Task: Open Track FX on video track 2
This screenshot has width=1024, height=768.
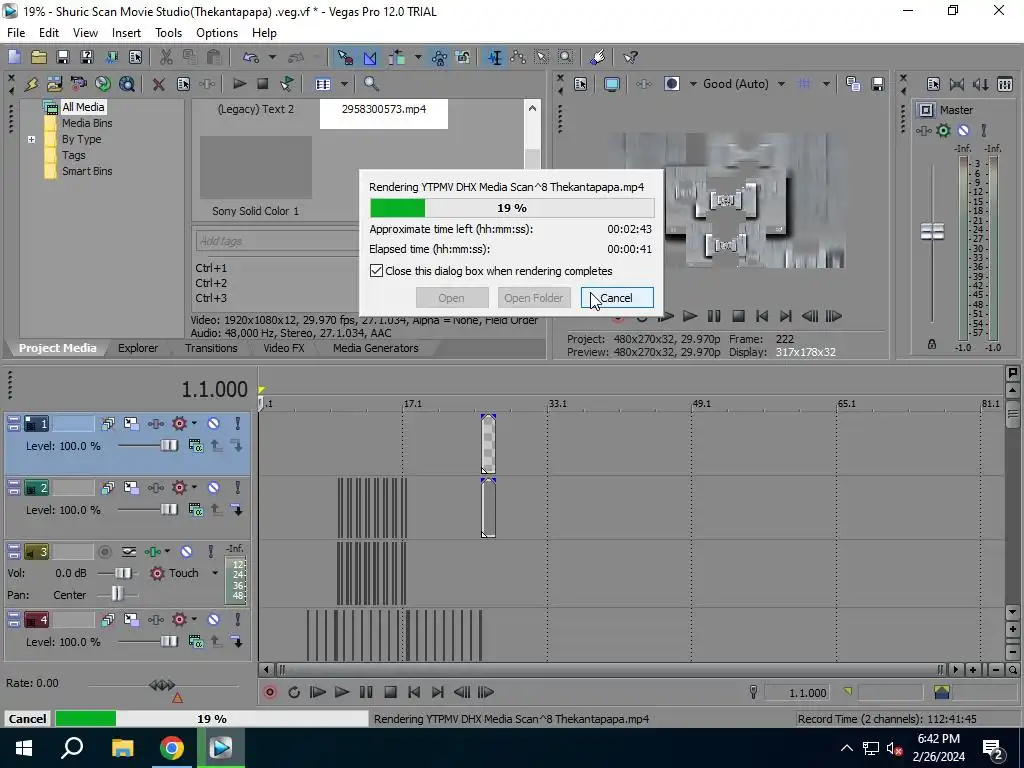Action: (155, 488)
